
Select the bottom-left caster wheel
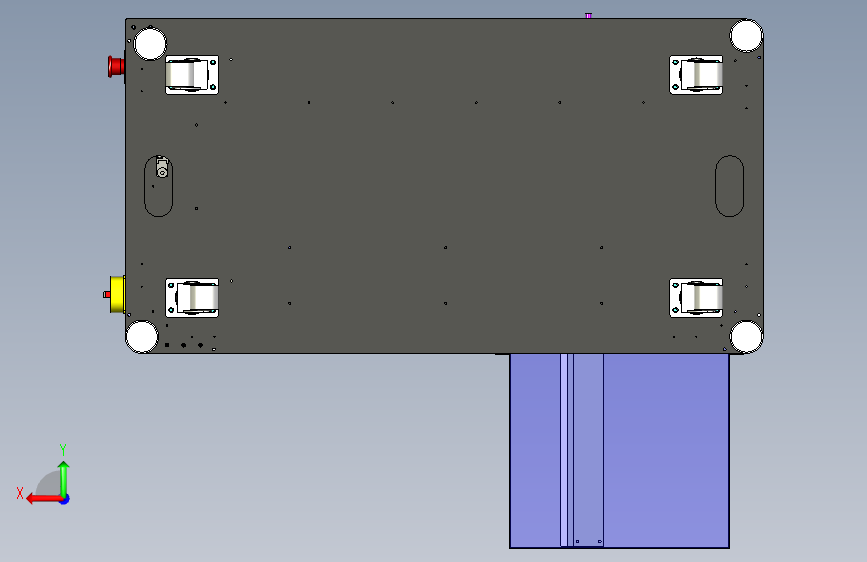tap(192, 298)
